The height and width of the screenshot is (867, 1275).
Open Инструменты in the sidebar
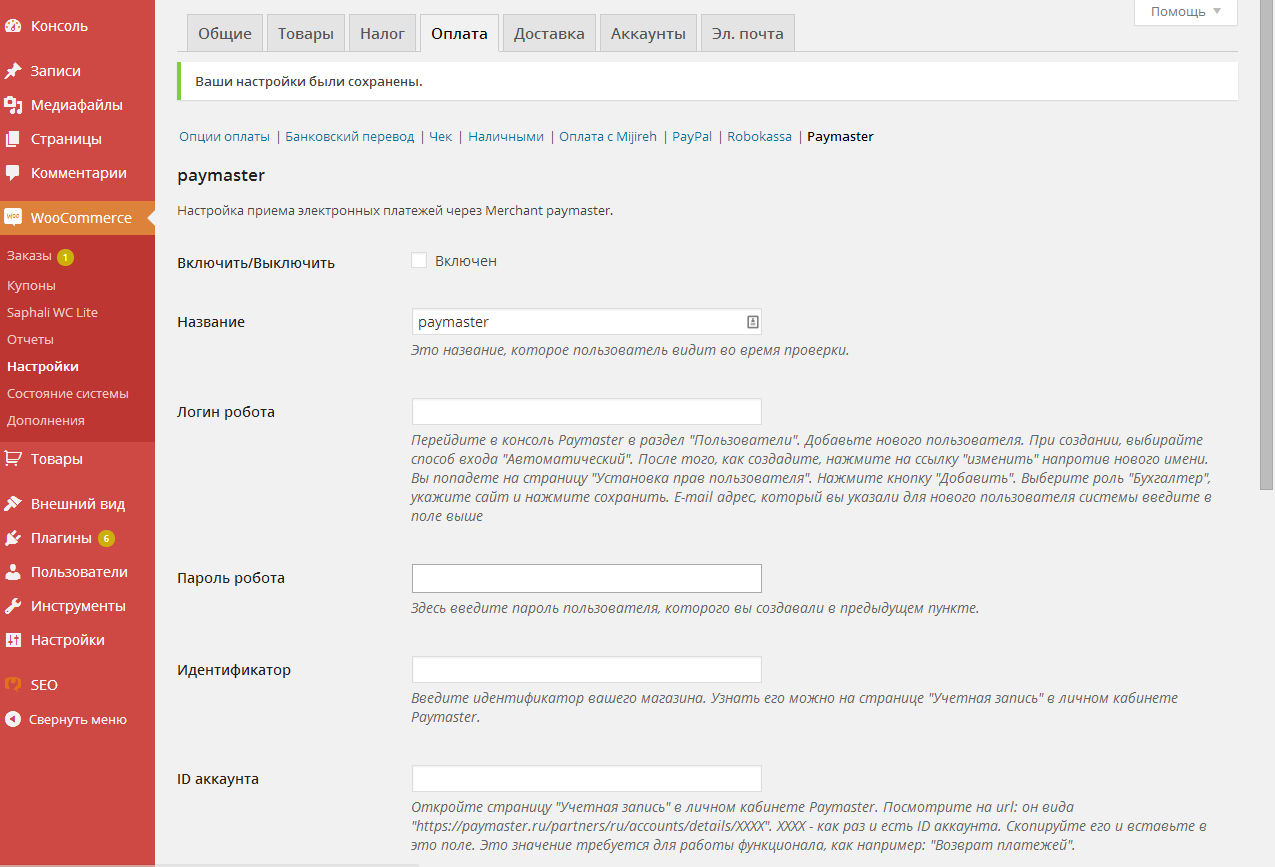tap(77, 606)
